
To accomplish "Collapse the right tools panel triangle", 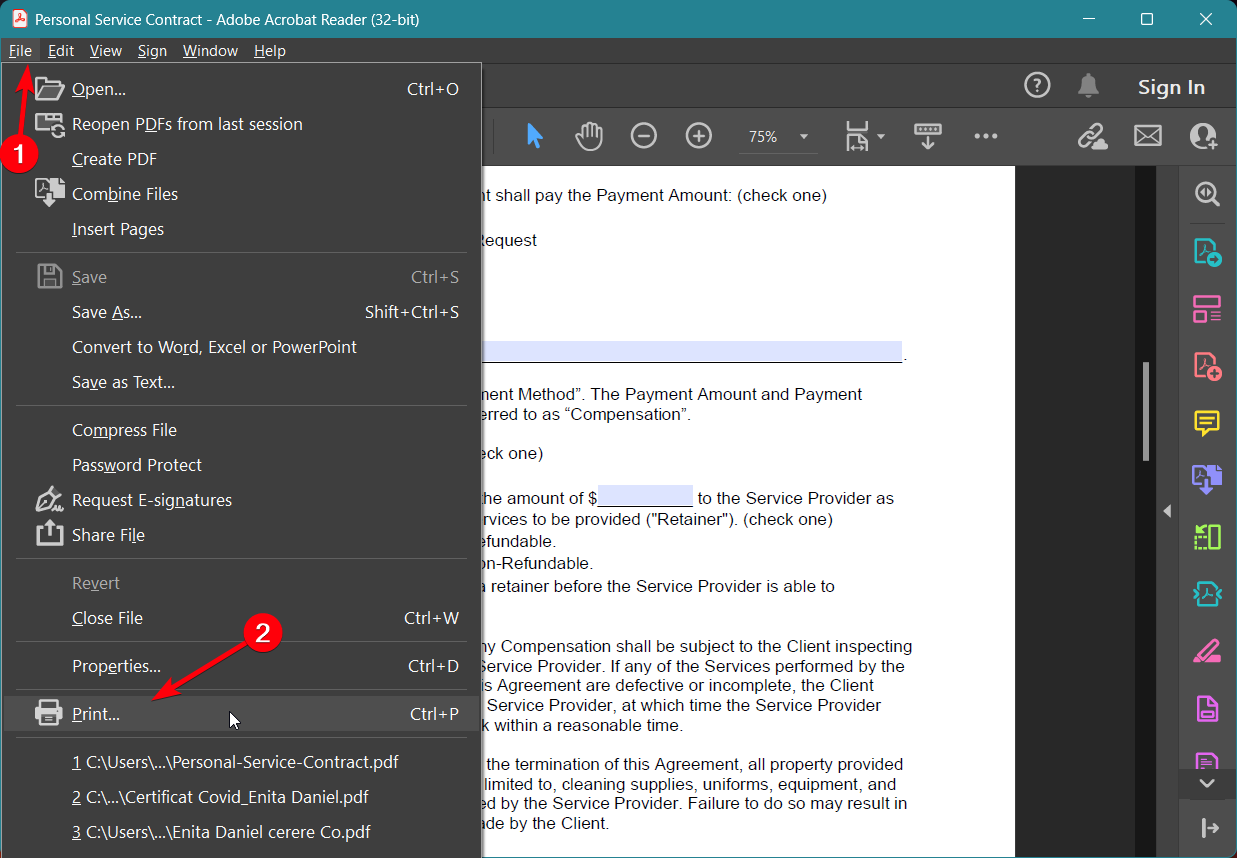I will 1166,511.
